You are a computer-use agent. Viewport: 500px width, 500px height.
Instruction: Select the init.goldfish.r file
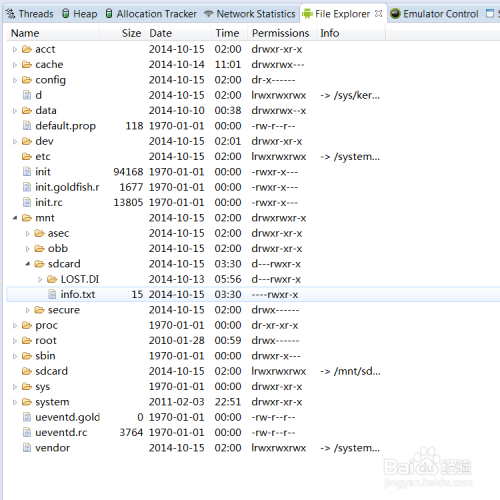[67, 187]
